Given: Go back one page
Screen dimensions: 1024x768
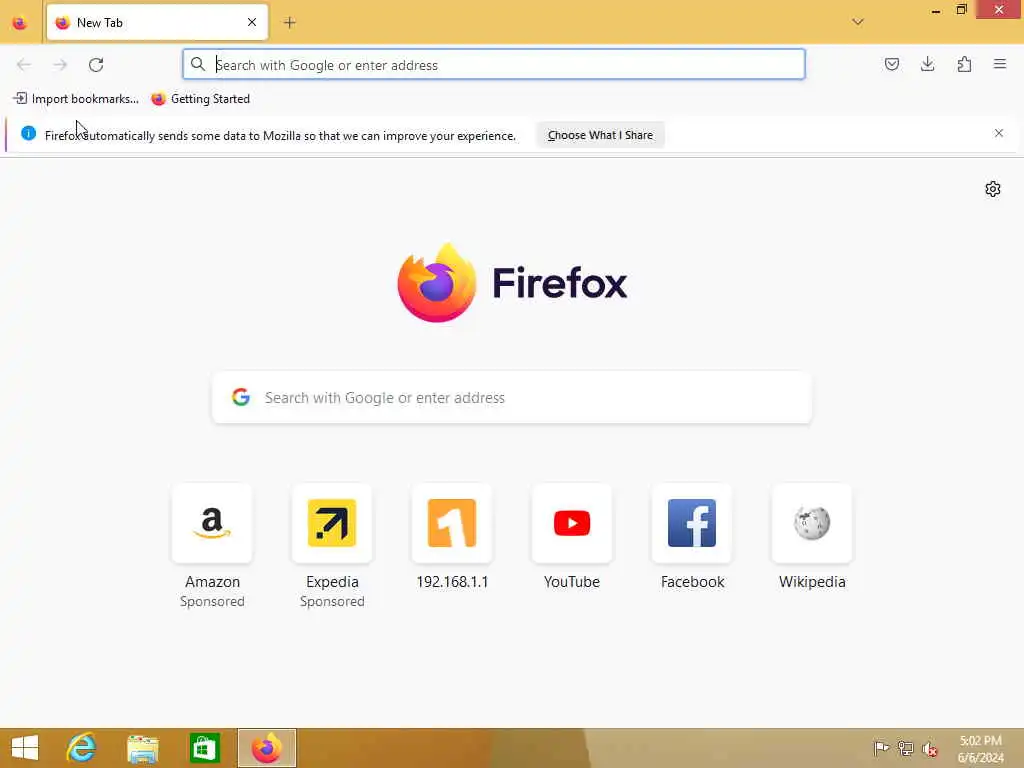Looking at the screenshot, I should coord(24,65).
